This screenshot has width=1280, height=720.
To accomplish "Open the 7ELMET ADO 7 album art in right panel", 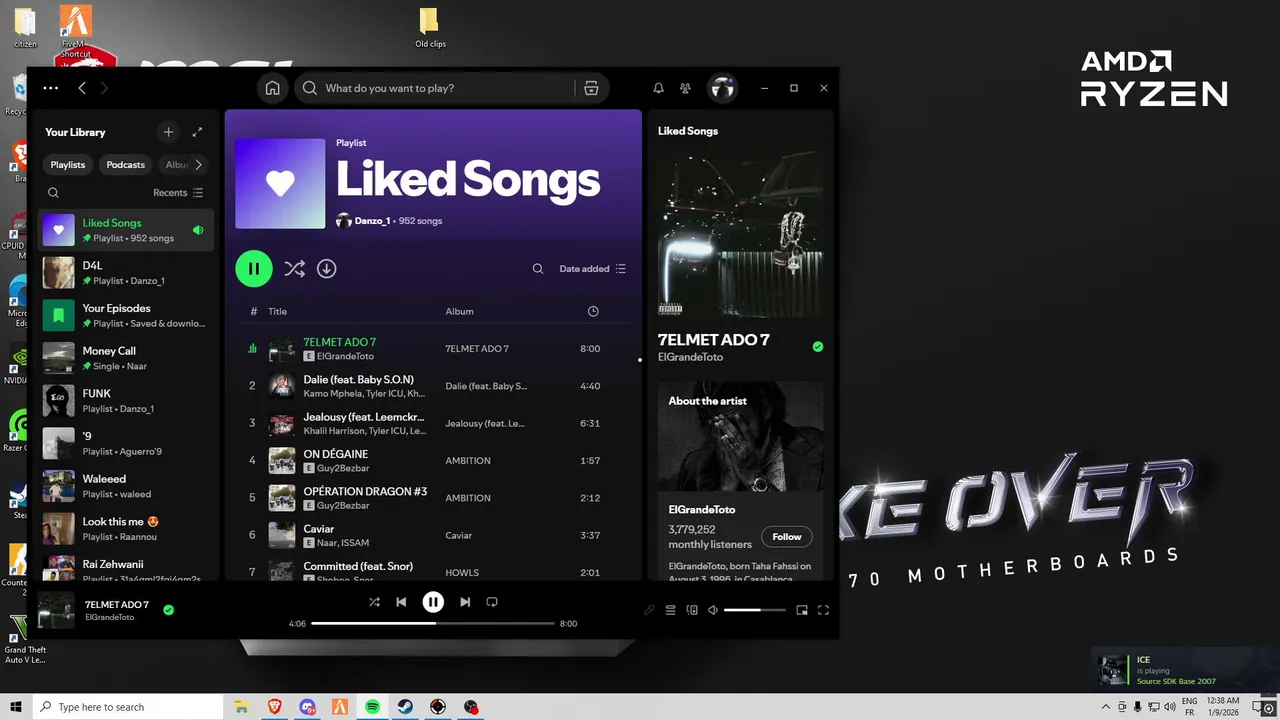I will click(x=741, y=233).
